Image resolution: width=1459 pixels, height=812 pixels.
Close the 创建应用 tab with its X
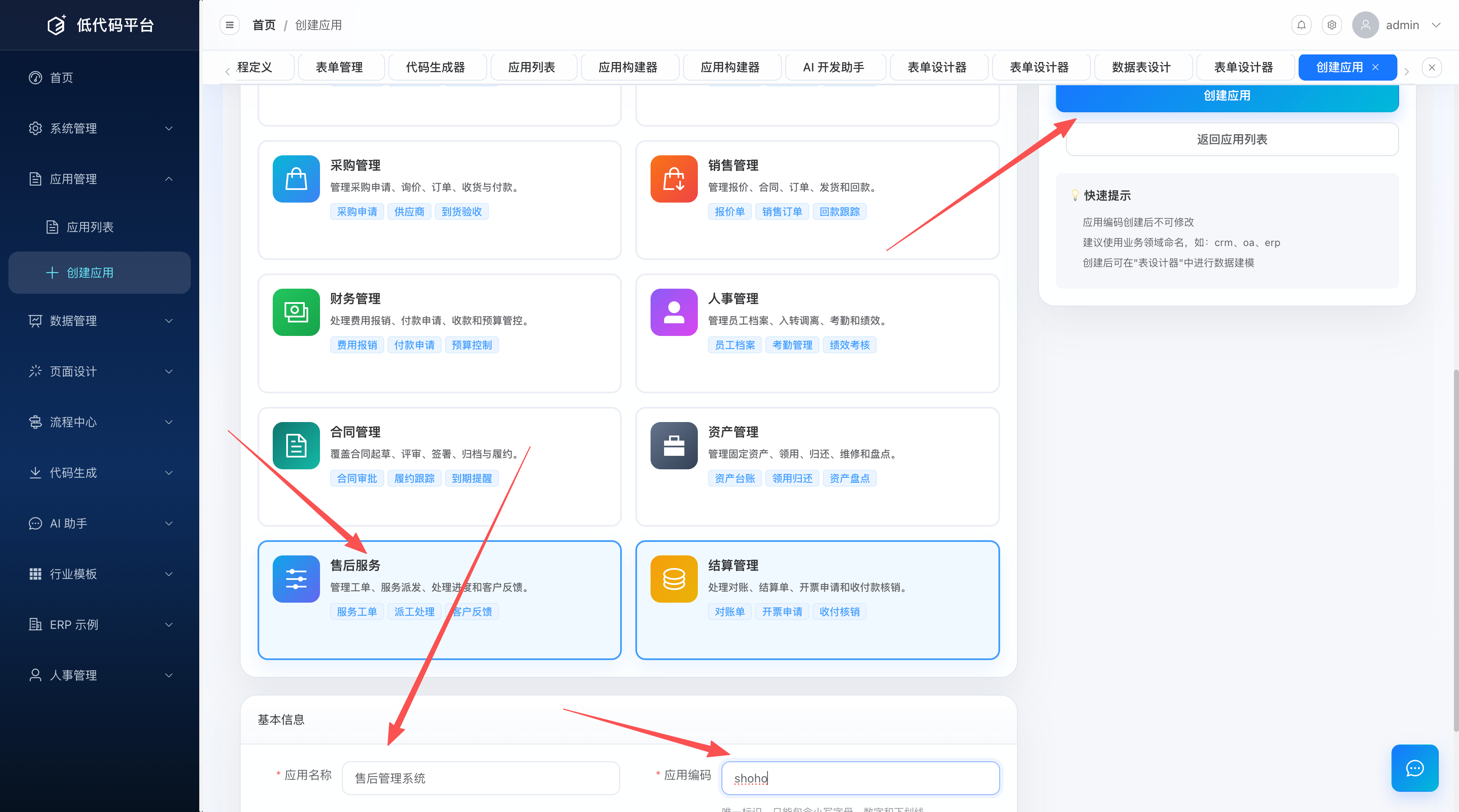click(1375, 68)
